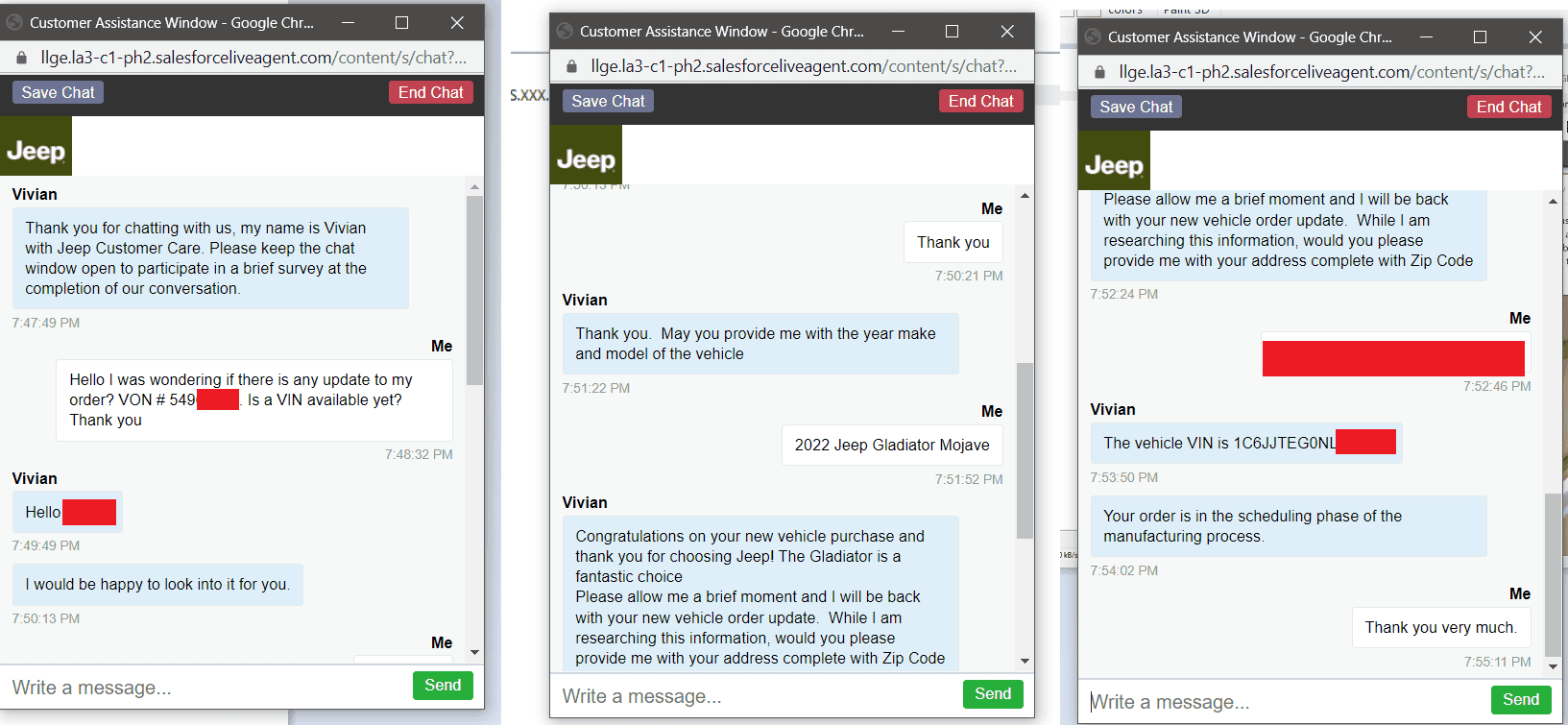1568x725 pixels.
Task: Click 'Your order is in the scheduling phase' message
Action: click(x=1289, y=526)
